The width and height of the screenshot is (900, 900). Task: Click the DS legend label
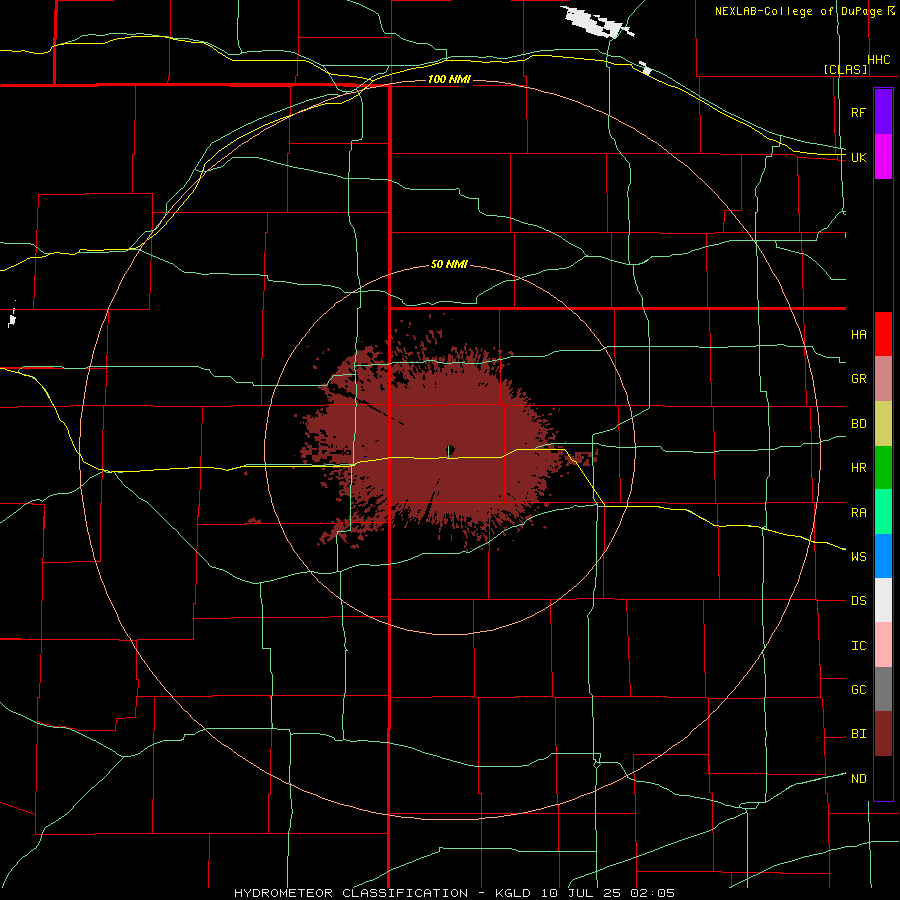pyautogui.click(x=858, y=601)
